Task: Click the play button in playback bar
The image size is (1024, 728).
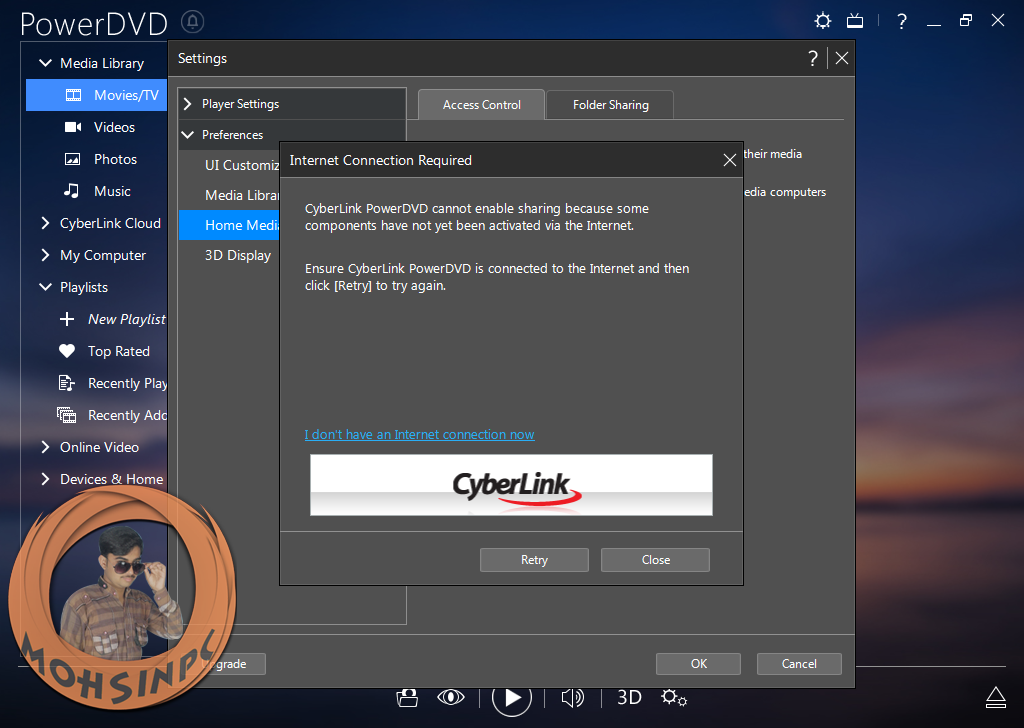Action: point(512,698)
